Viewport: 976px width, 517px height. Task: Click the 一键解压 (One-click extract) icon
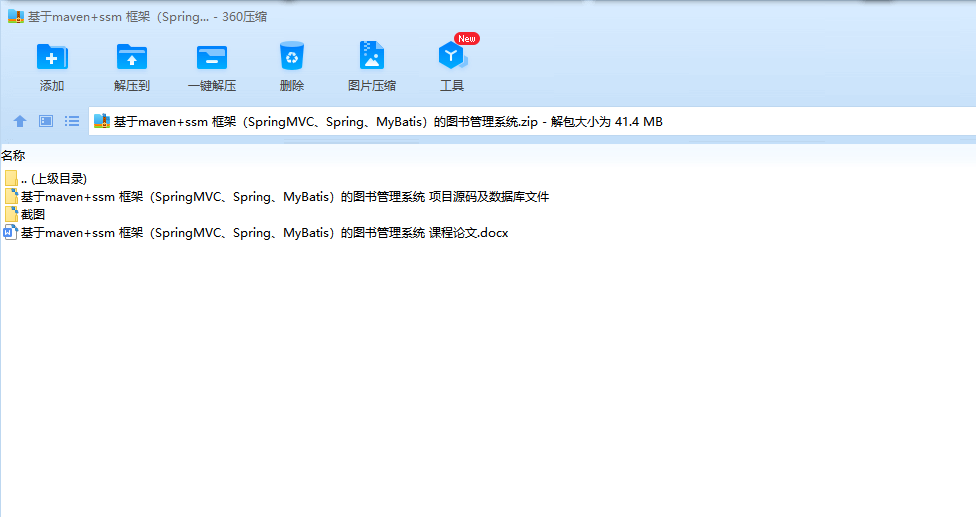(x=212, y=57)
